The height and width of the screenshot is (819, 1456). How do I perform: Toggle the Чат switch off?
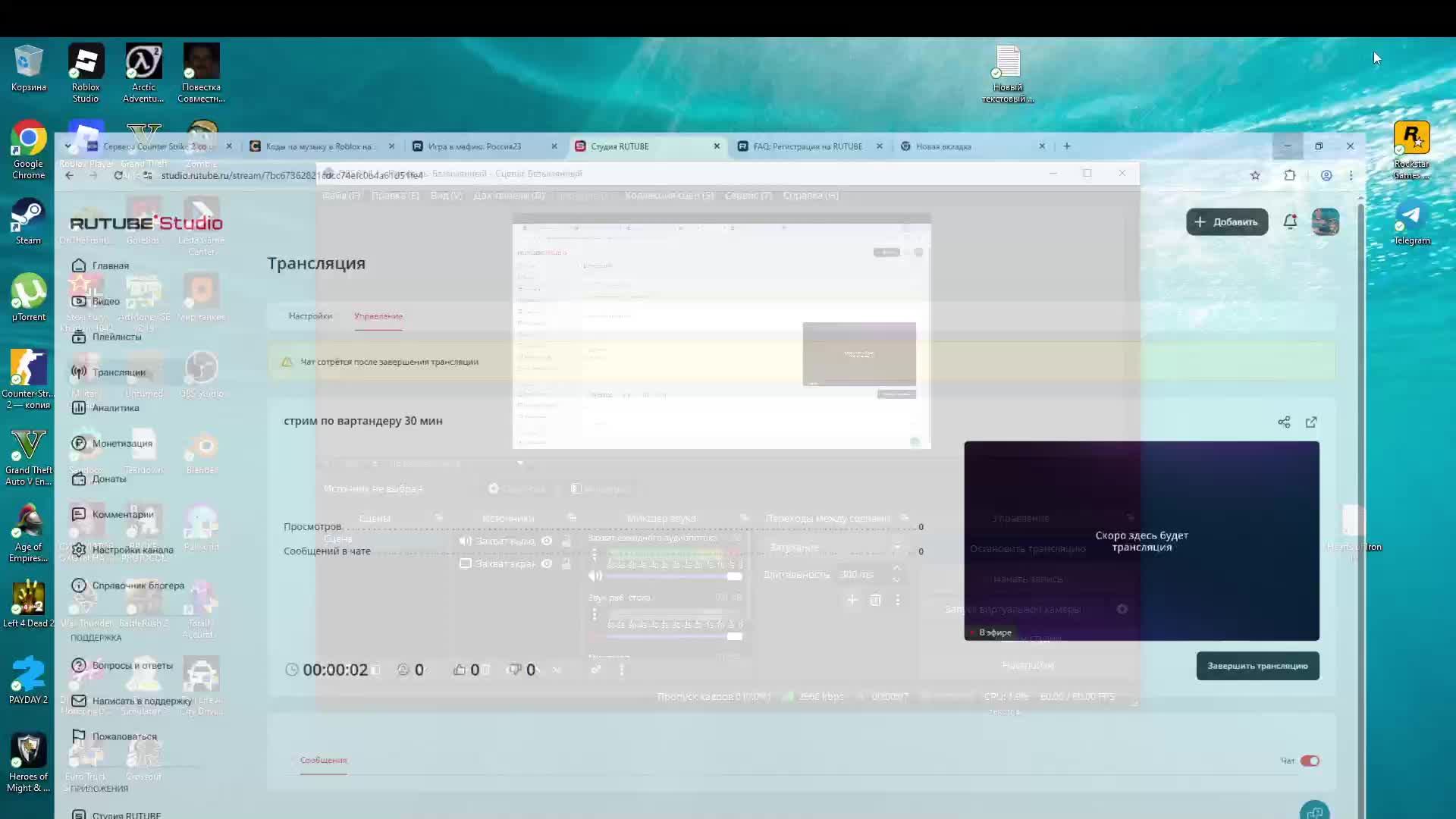point(1310,761)
